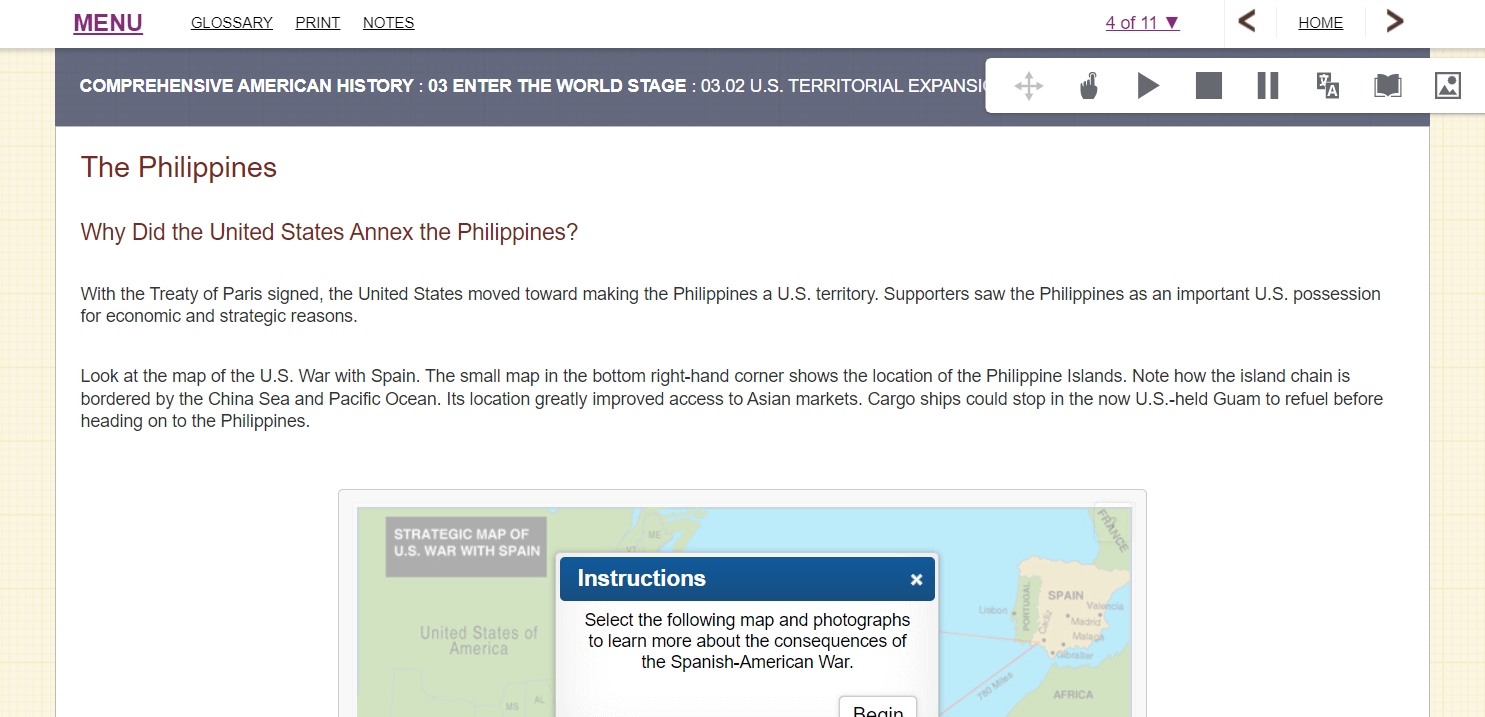
Task: Close the Instructions dialog
Action: 916,580
